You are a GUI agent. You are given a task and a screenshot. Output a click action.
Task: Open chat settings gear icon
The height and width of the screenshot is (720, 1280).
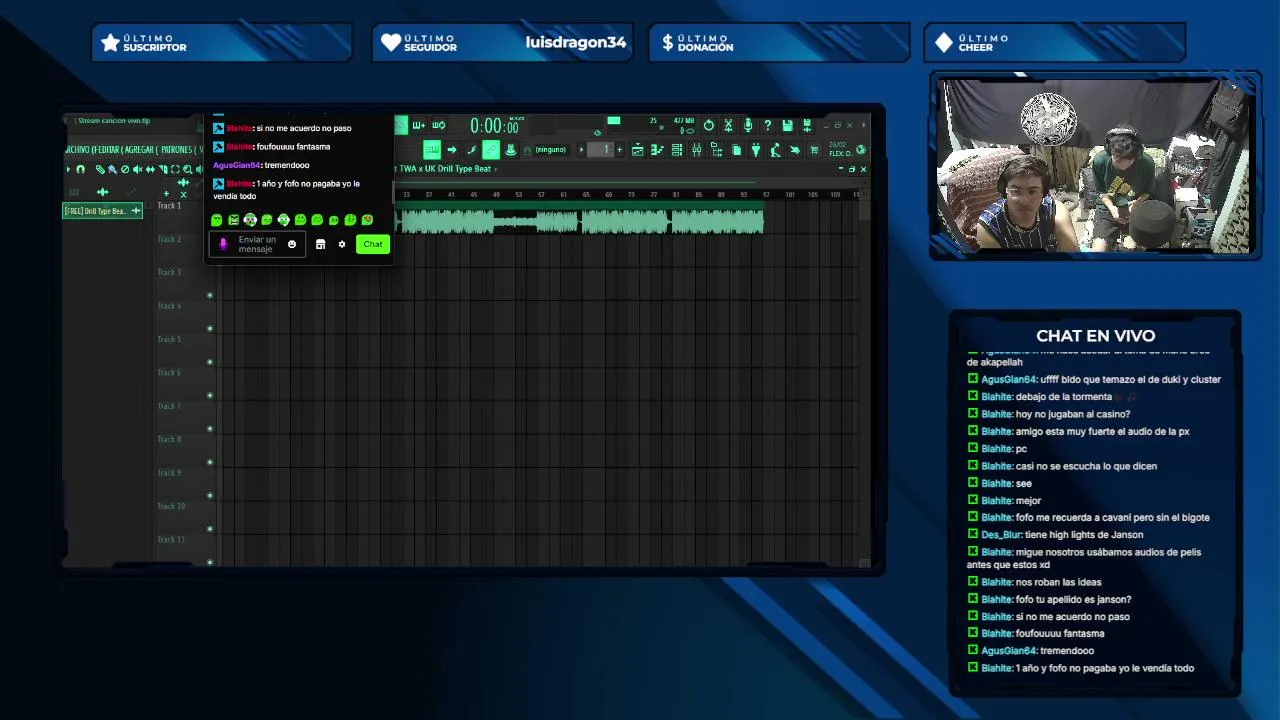coord(342,244)
